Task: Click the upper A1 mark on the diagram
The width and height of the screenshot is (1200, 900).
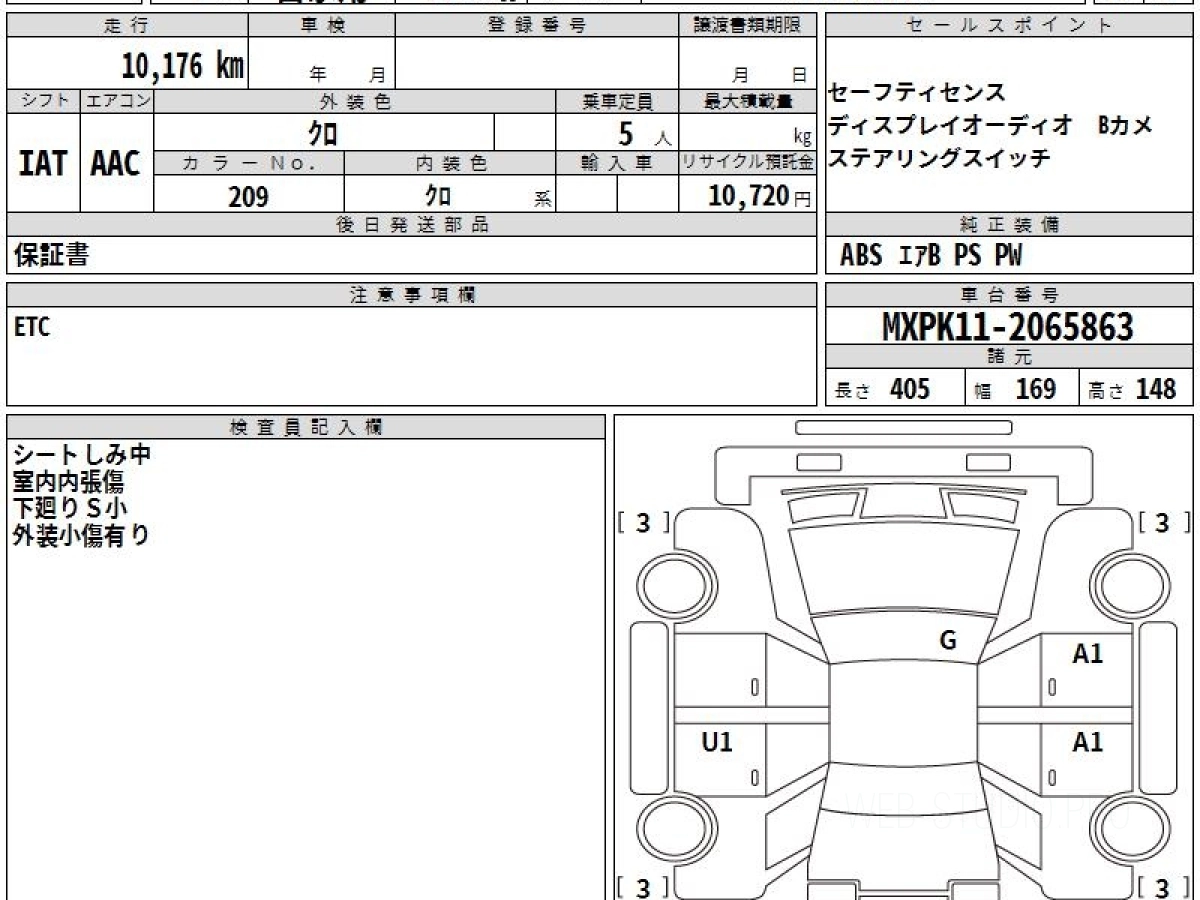Action: (1088, 655)
